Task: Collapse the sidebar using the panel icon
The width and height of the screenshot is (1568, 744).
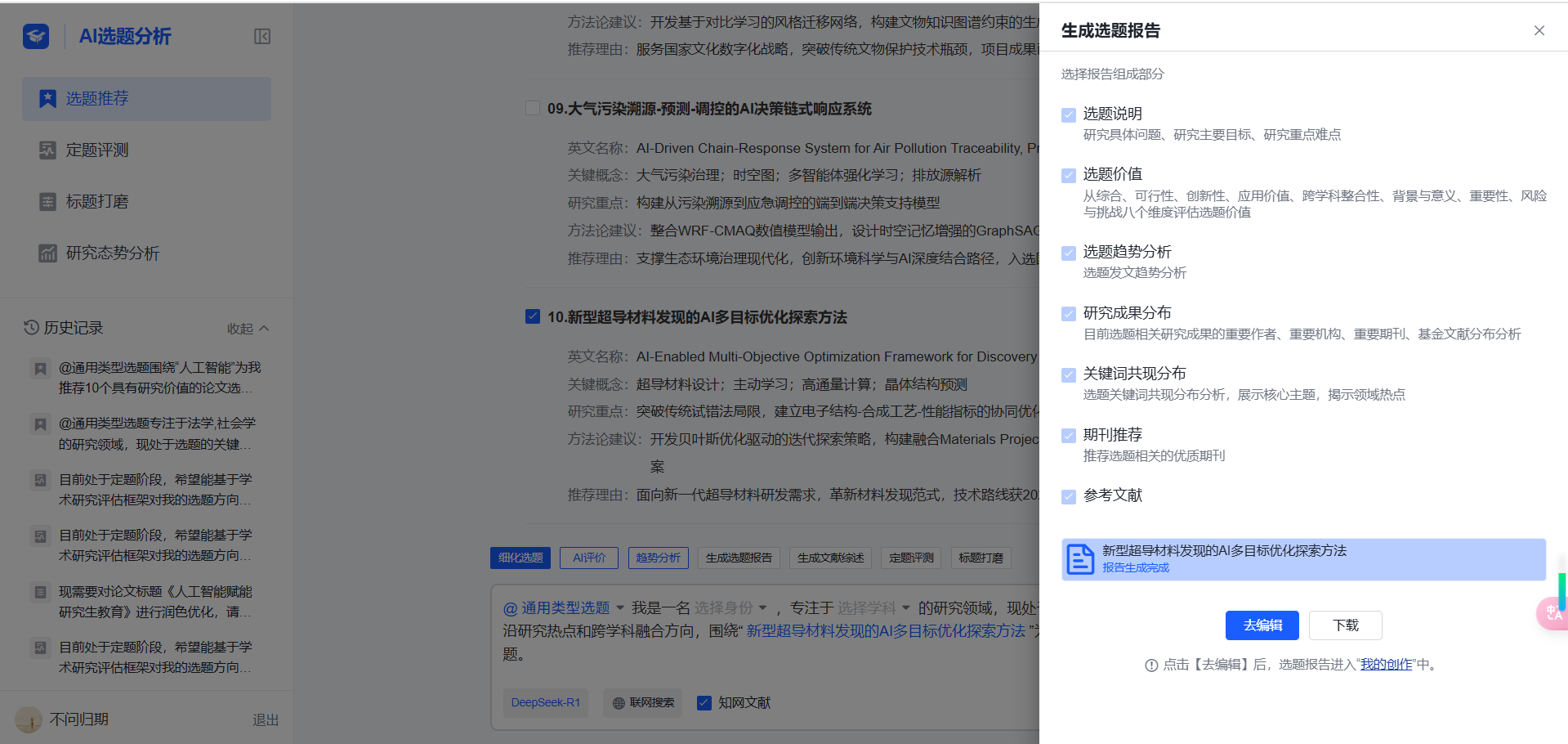Action: (262, 36)
